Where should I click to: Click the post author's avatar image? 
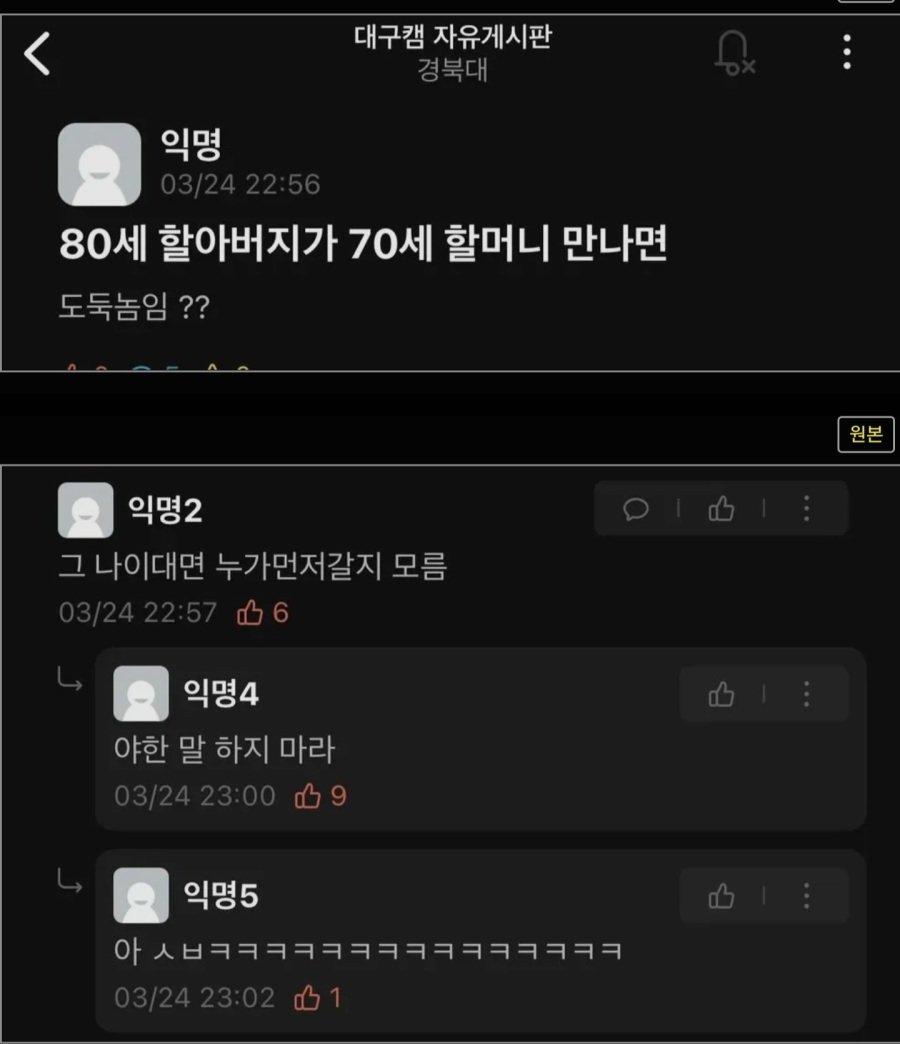tap(99, 164)
